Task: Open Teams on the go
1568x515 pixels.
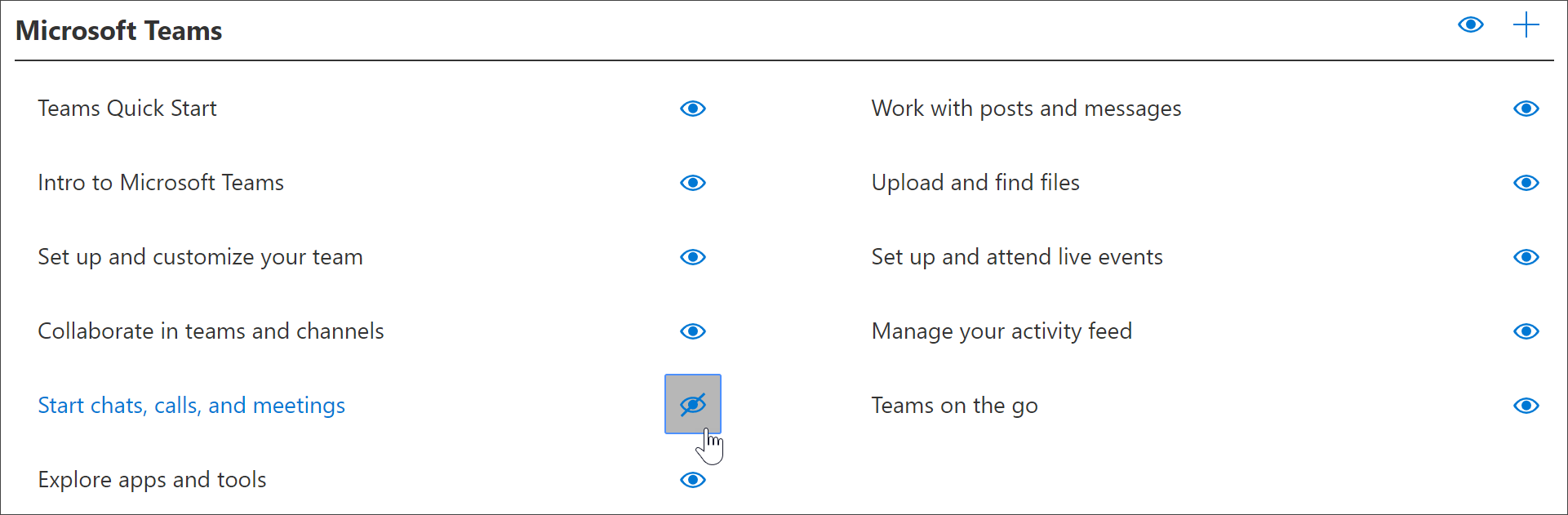Action: [x=954, y=406]
